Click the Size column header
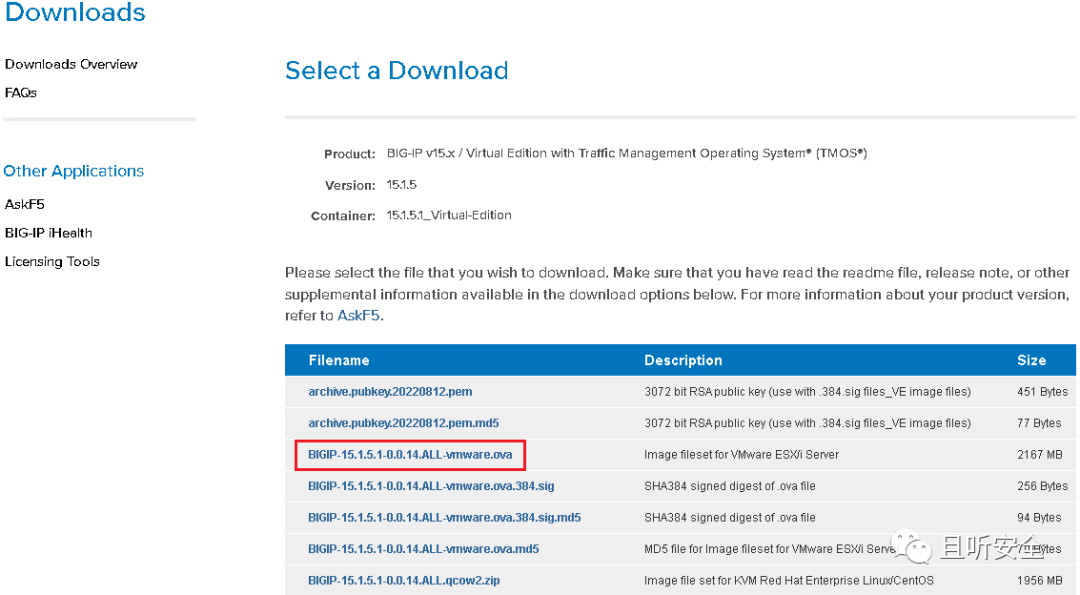The height and width of the screenshot is (595, 1080). [1031, 360]
